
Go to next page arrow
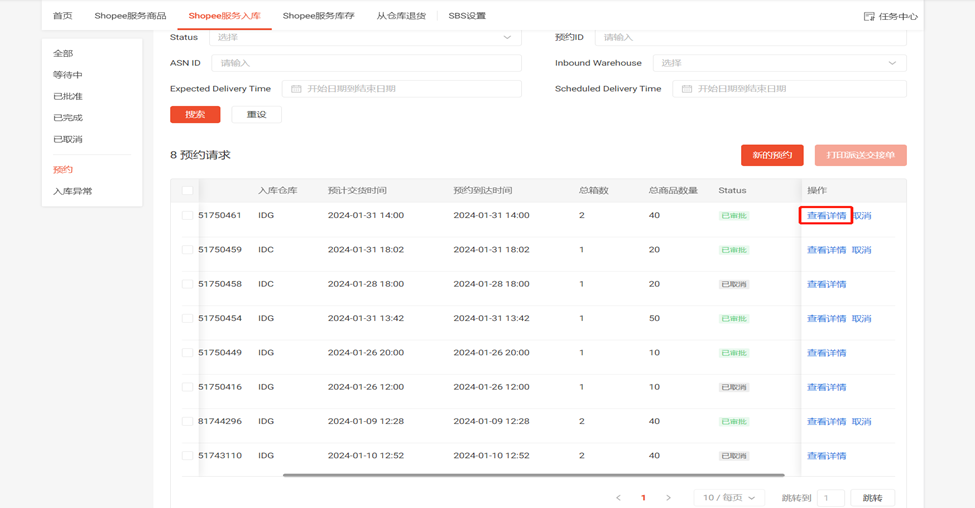pyautogui.click(x=668, y=497)
